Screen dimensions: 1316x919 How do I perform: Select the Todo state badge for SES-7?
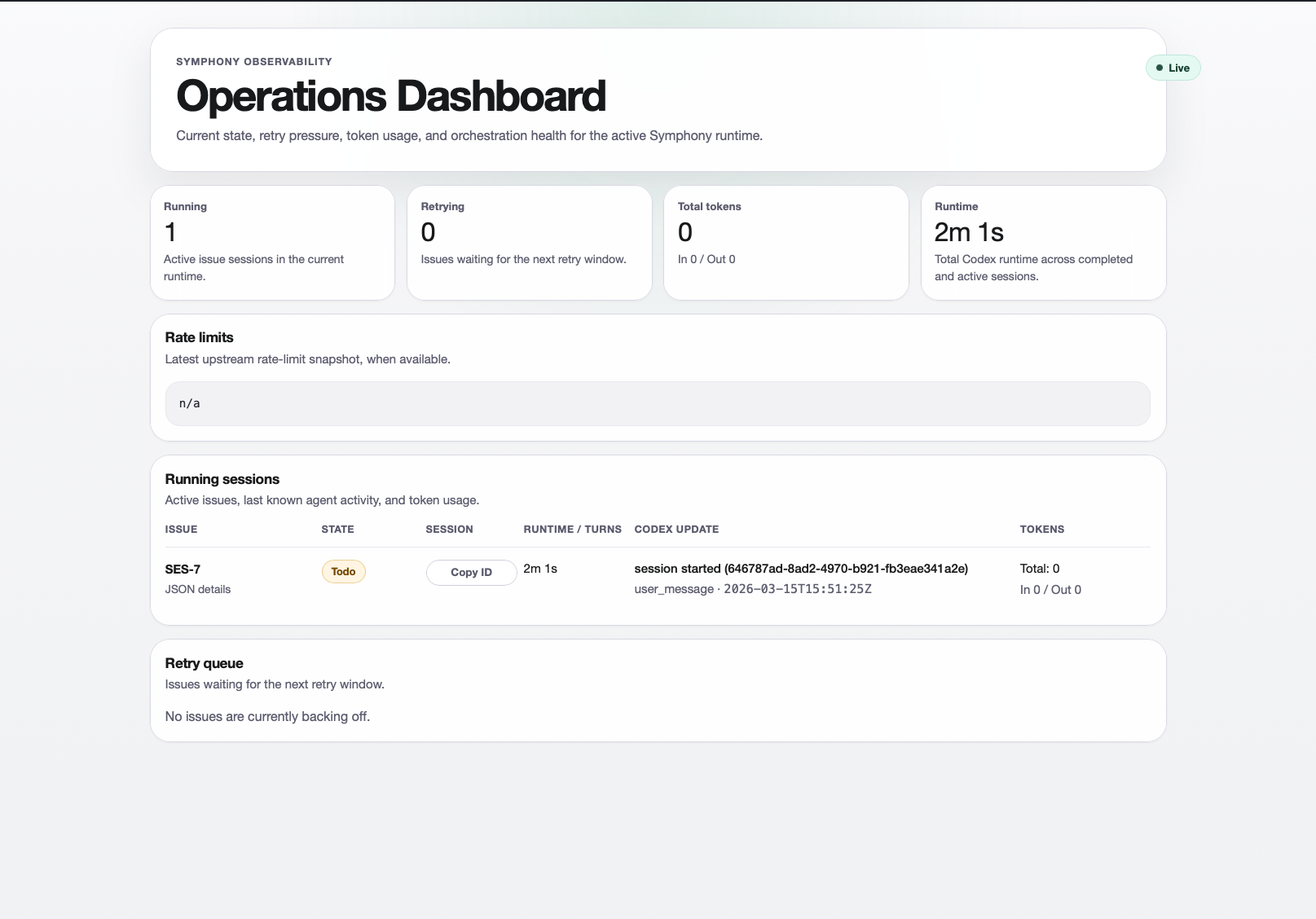pos(343,571)
